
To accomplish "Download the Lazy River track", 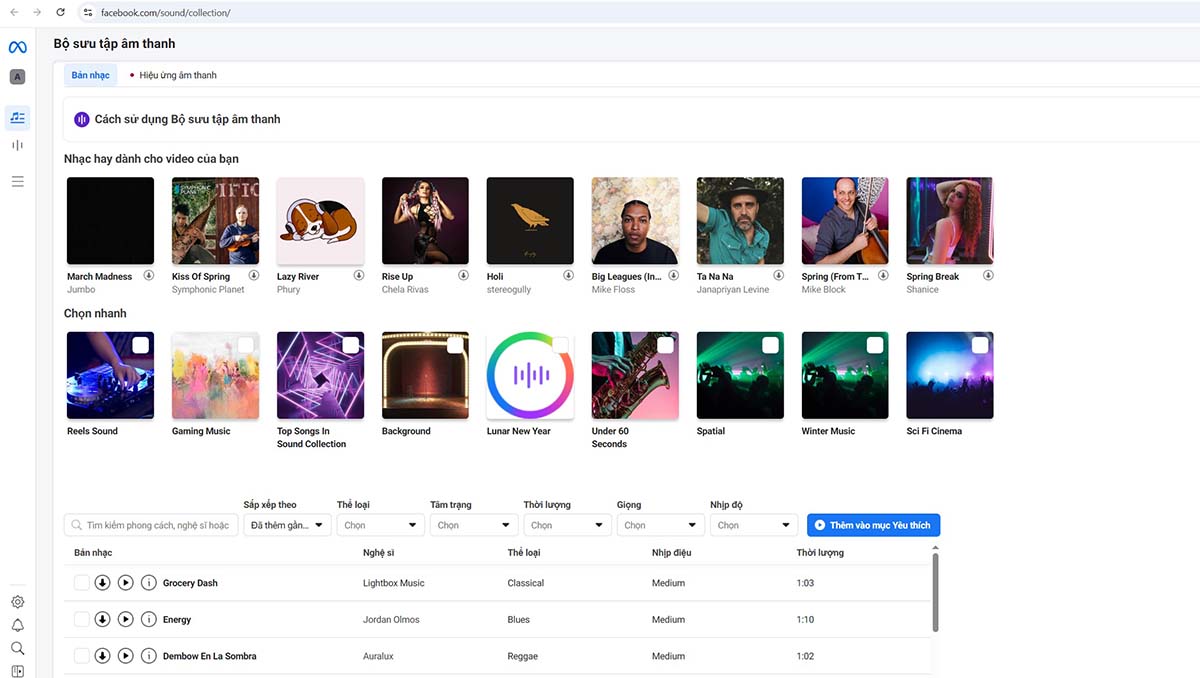I will click(x=358, y=275).
